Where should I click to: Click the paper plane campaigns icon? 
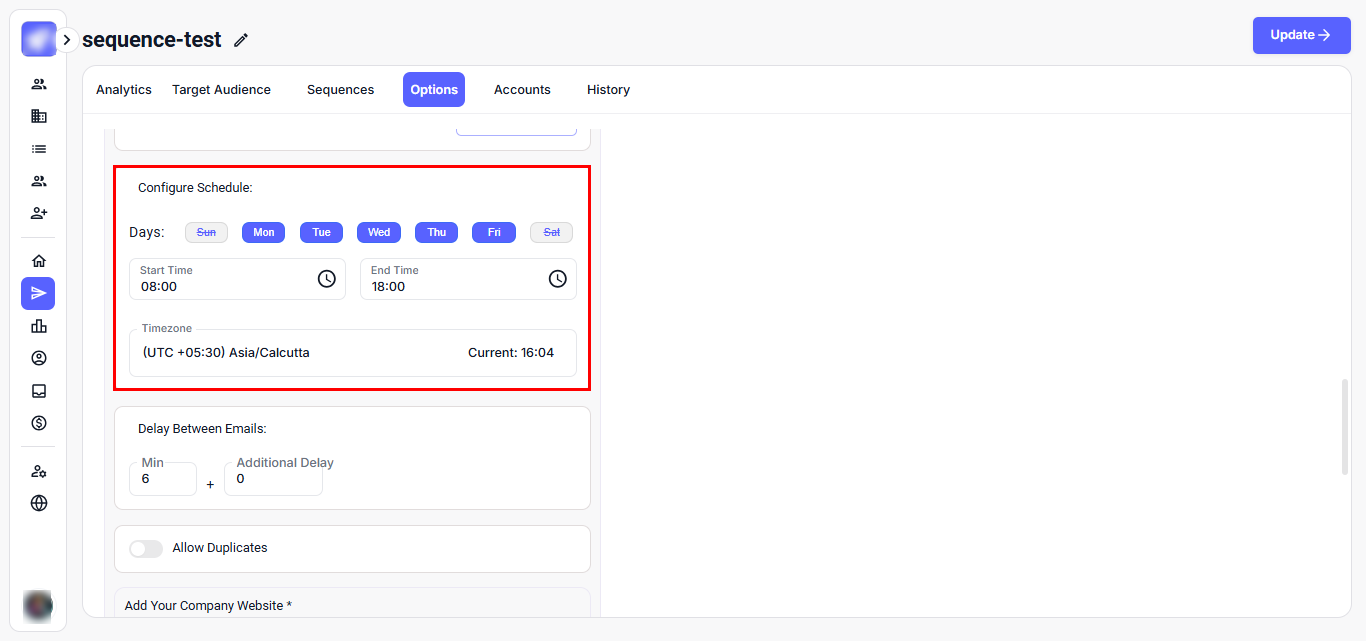pos(38,293)
